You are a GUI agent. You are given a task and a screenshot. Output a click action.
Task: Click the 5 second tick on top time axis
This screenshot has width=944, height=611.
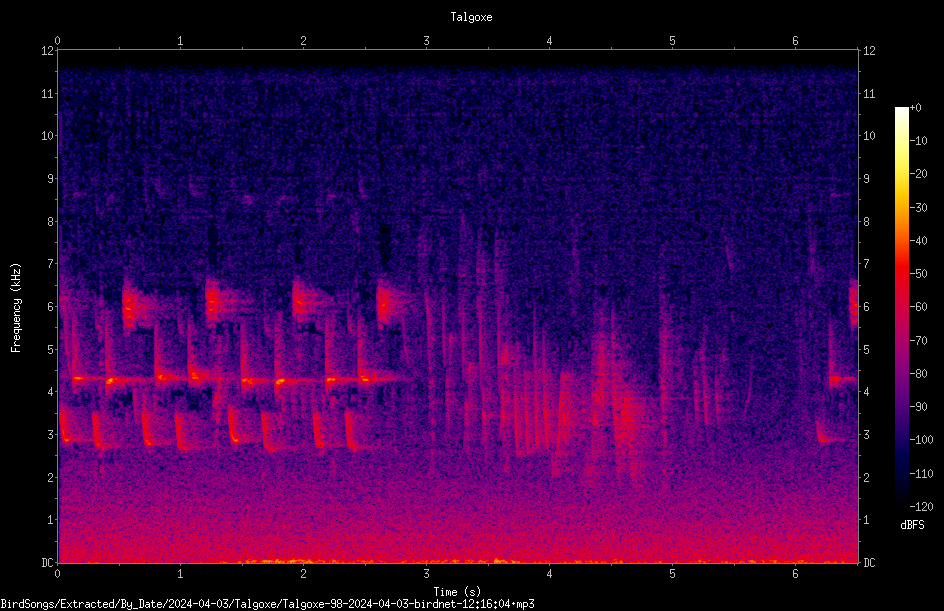coord(672,41)
